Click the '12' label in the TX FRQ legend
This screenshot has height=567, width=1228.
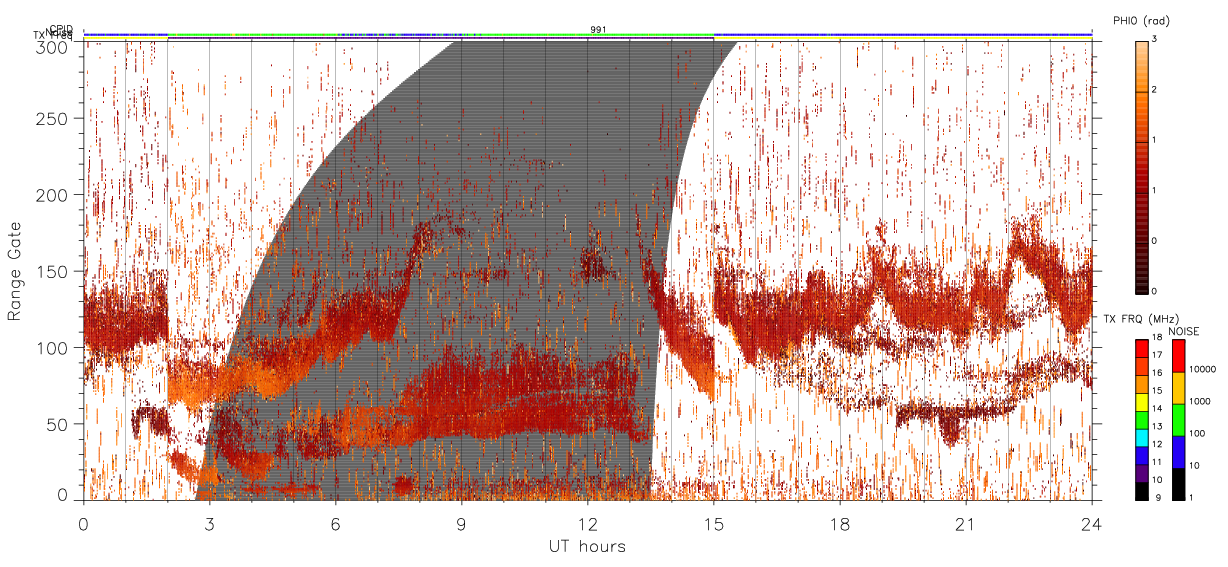(1157, 444)
